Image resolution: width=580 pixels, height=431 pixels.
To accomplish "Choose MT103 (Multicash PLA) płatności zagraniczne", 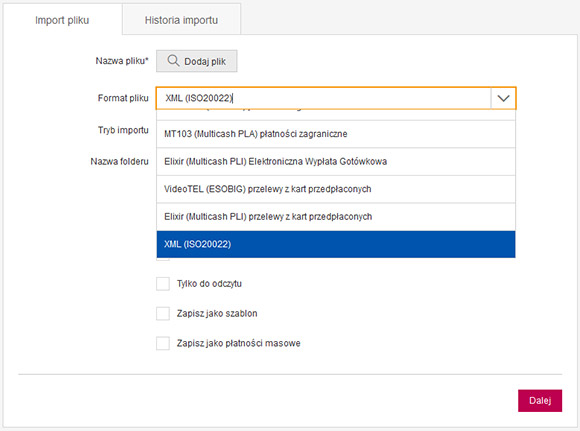I will [x=336, y=134].
